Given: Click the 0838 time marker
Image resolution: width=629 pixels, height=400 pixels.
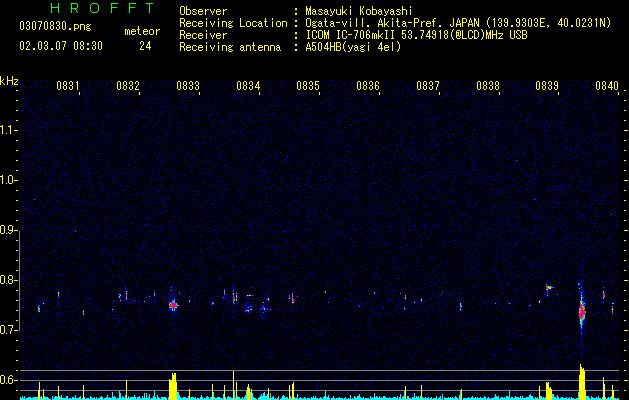Looking at the screenshot, I should (x=488, y=86).
